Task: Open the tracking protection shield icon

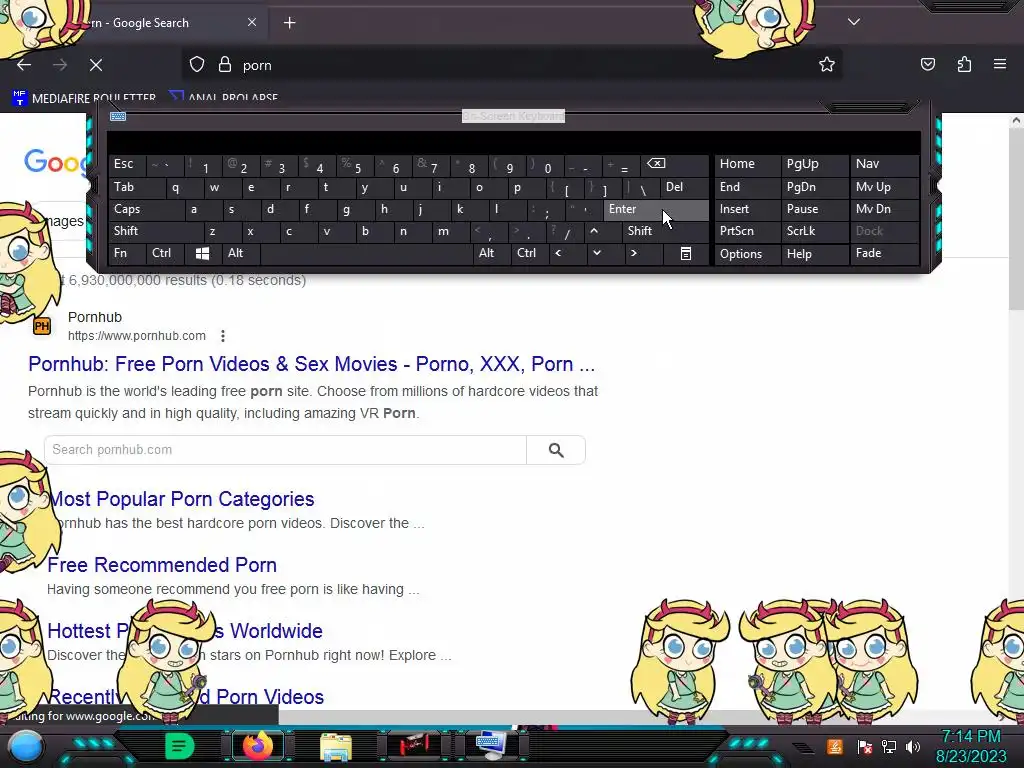Action: tap(197, 65)
